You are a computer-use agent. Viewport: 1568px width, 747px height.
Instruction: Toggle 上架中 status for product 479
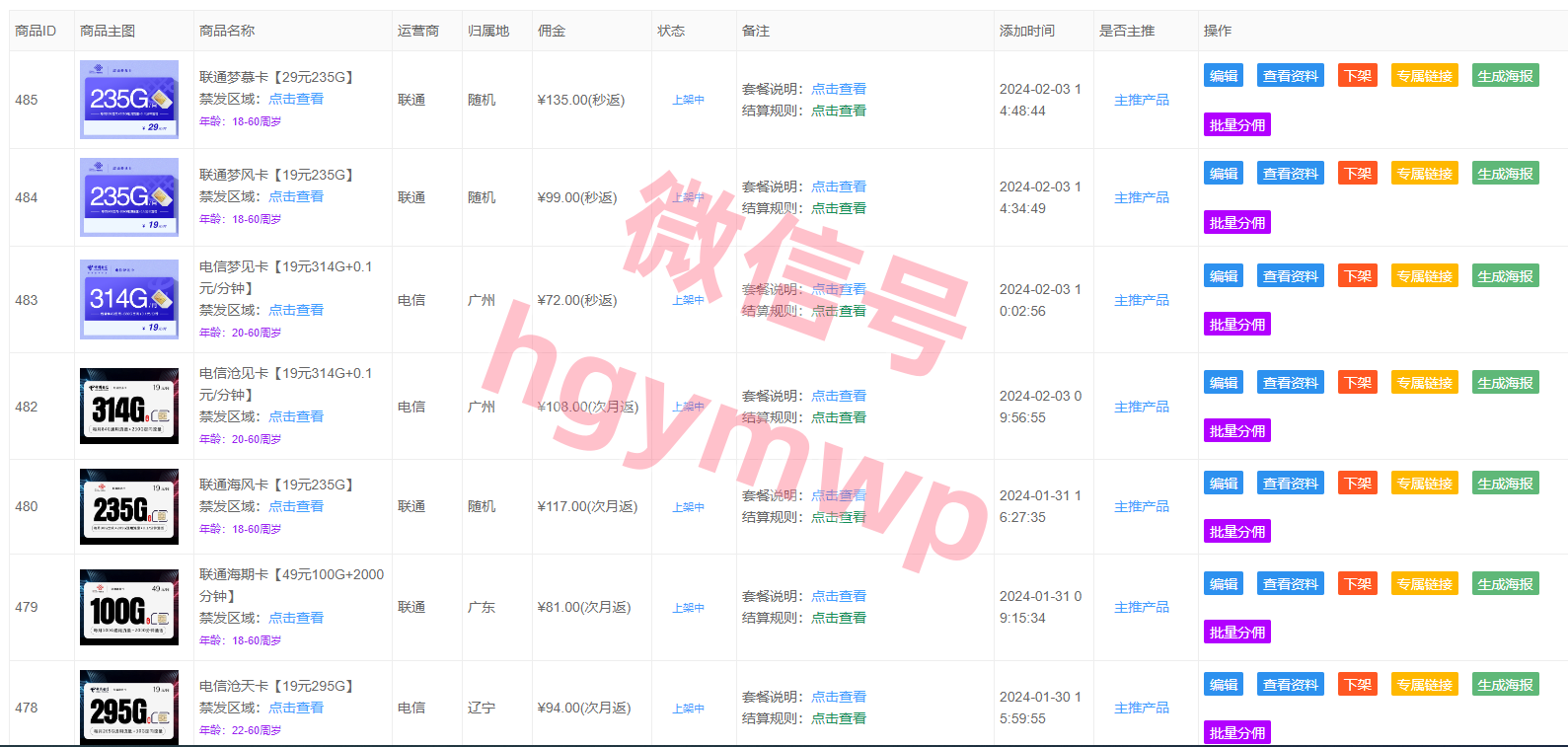coord(689,608)
